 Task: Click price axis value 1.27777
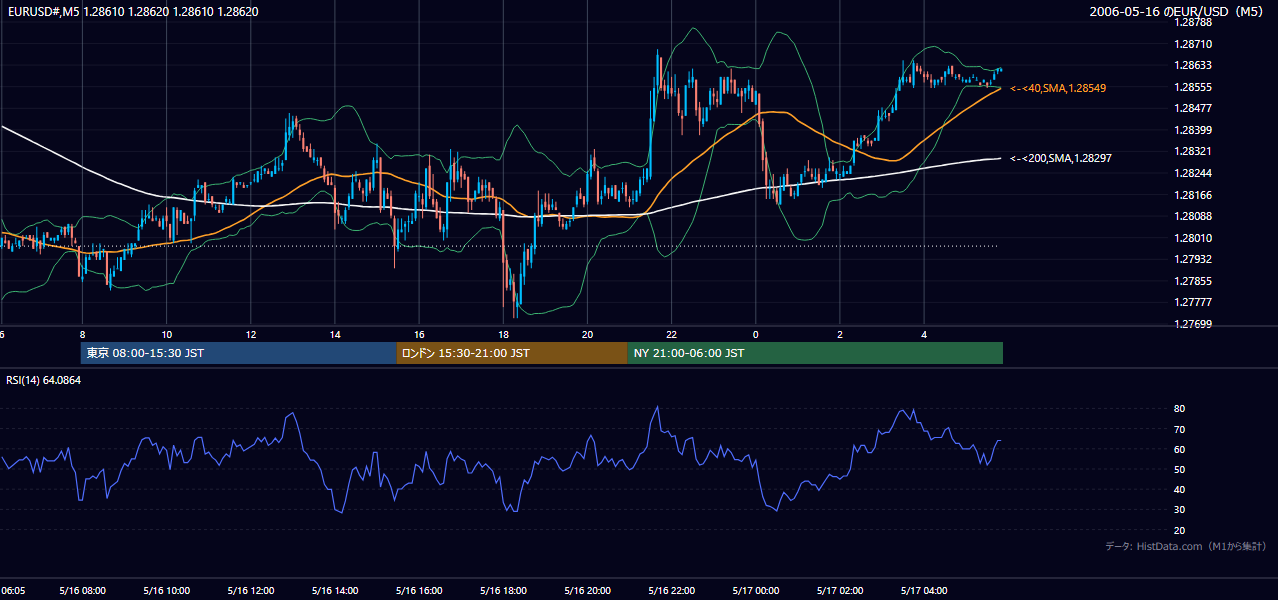point(1193,302)
